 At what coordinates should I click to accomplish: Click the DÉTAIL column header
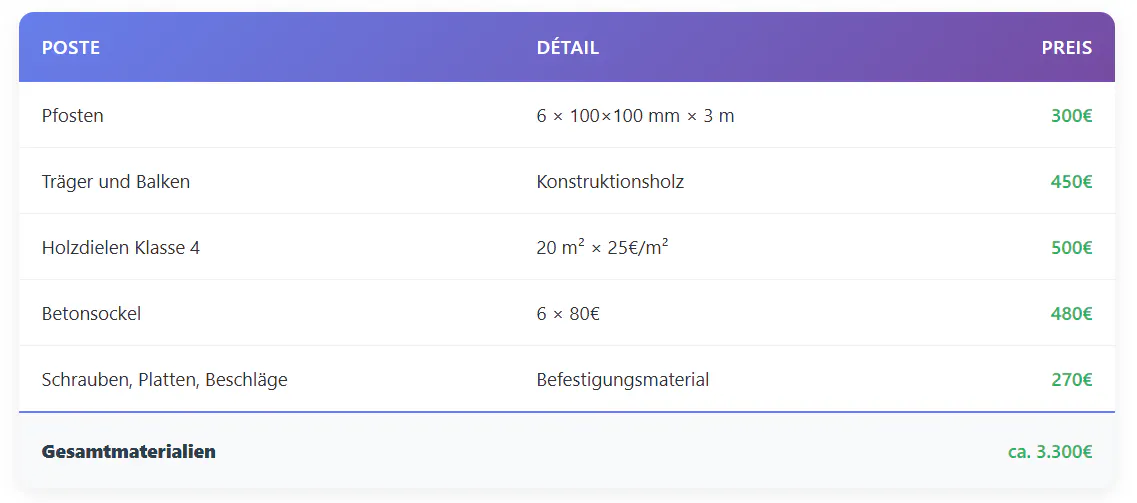pos(567,48)
